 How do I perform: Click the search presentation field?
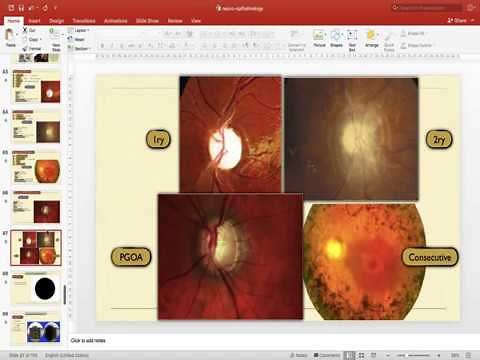point(427,7)
